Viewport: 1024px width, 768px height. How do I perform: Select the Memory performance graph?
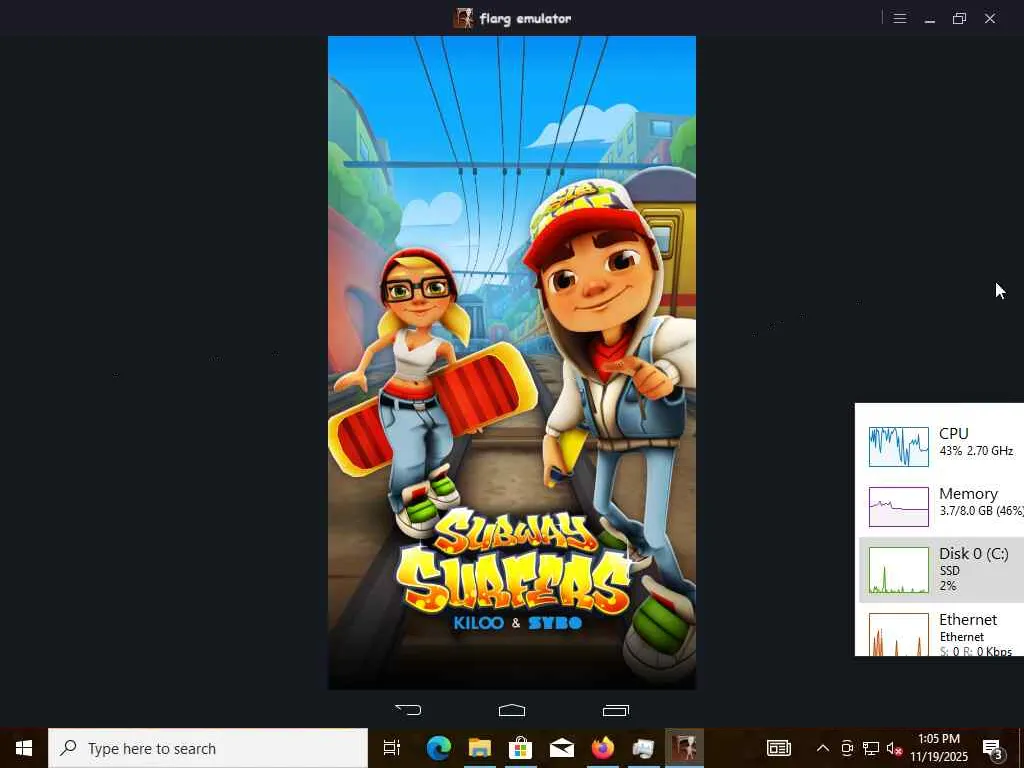click(x=899, y=507)
